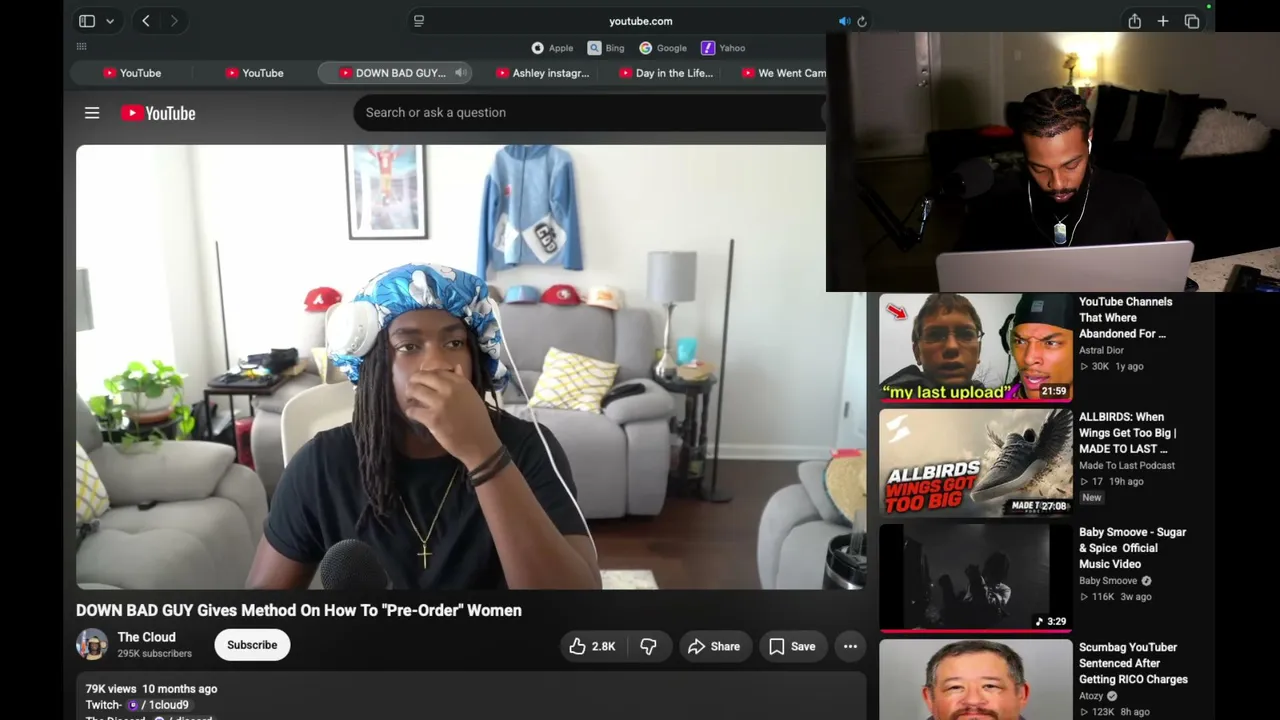Mute the DOWN BAD GUY tab speaker icon
1280x720 pixels.
tap(461, 73)
